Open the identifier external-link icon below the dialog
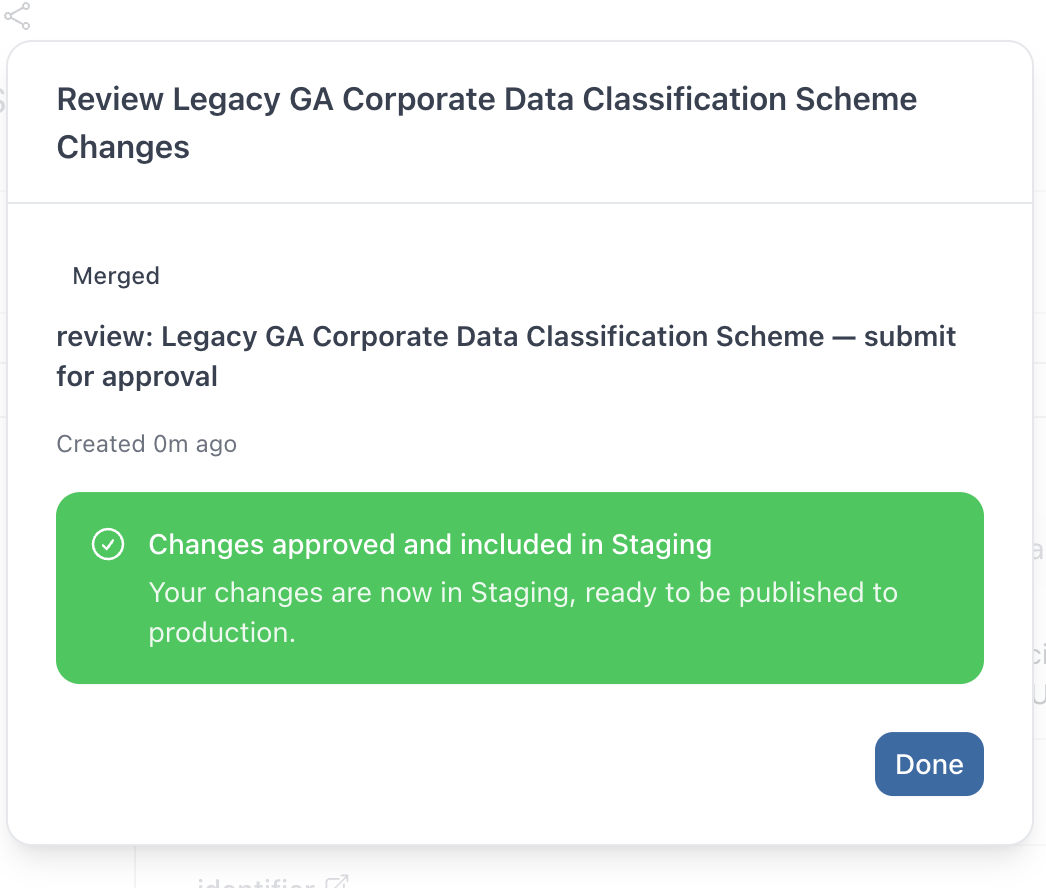The height and width of the screenshot is (888, 1046). pos(337,880)
